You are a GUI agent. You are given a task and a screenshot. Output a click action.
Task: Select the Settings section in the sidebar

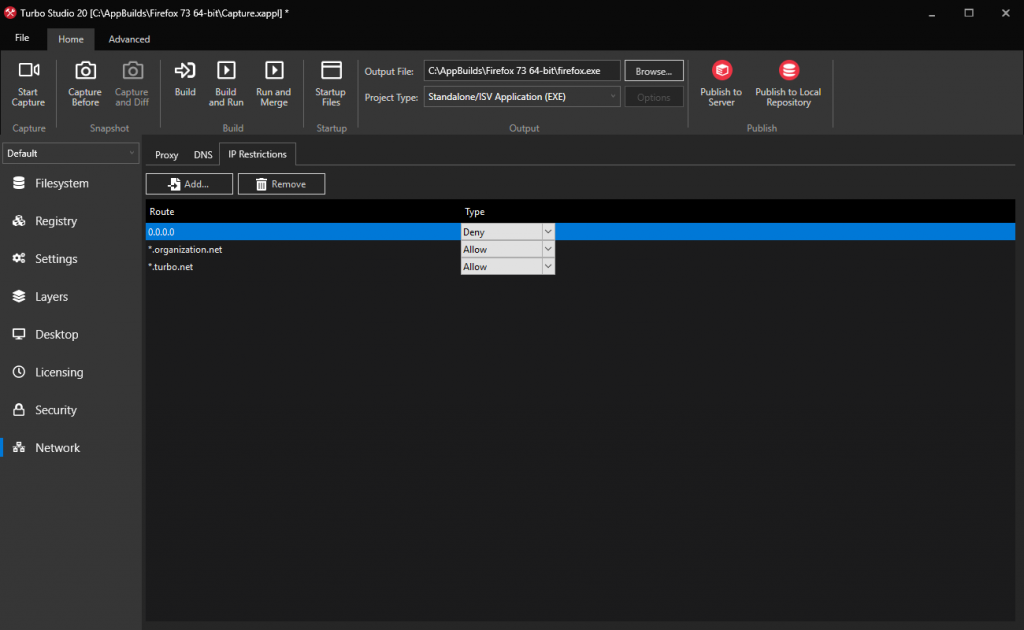click(x=57, y=258)
